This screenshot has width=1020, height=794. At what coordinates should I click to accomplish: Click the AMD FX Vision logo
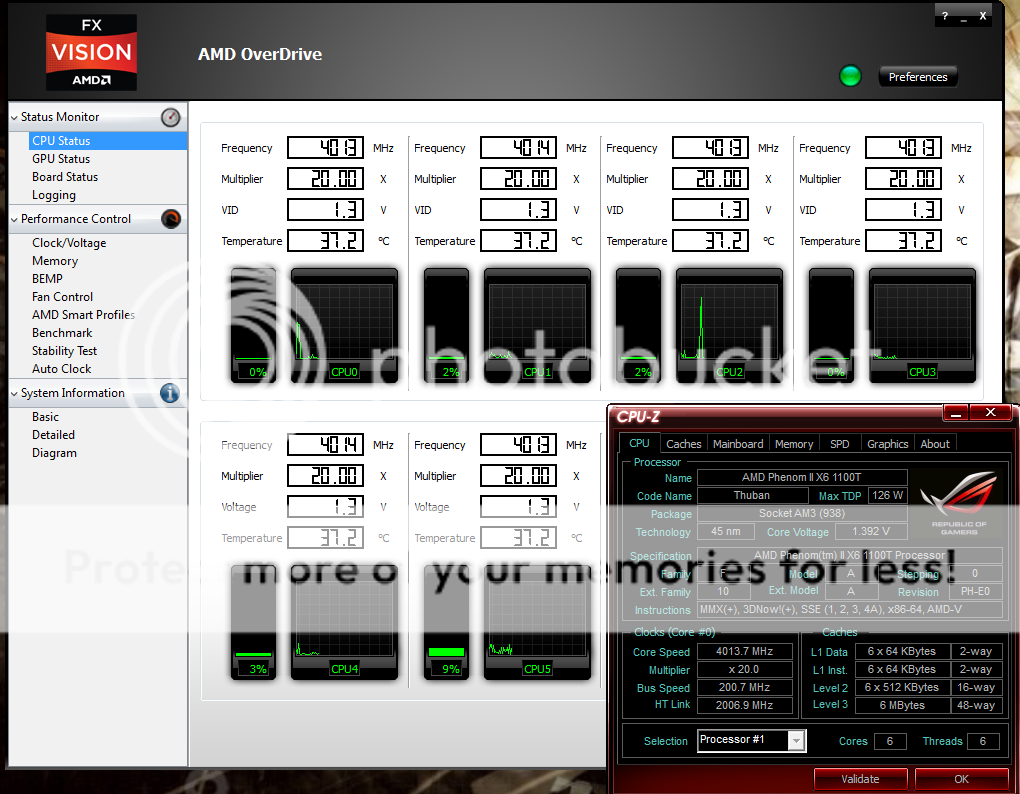pyautogui.click(x=91, y=53)
